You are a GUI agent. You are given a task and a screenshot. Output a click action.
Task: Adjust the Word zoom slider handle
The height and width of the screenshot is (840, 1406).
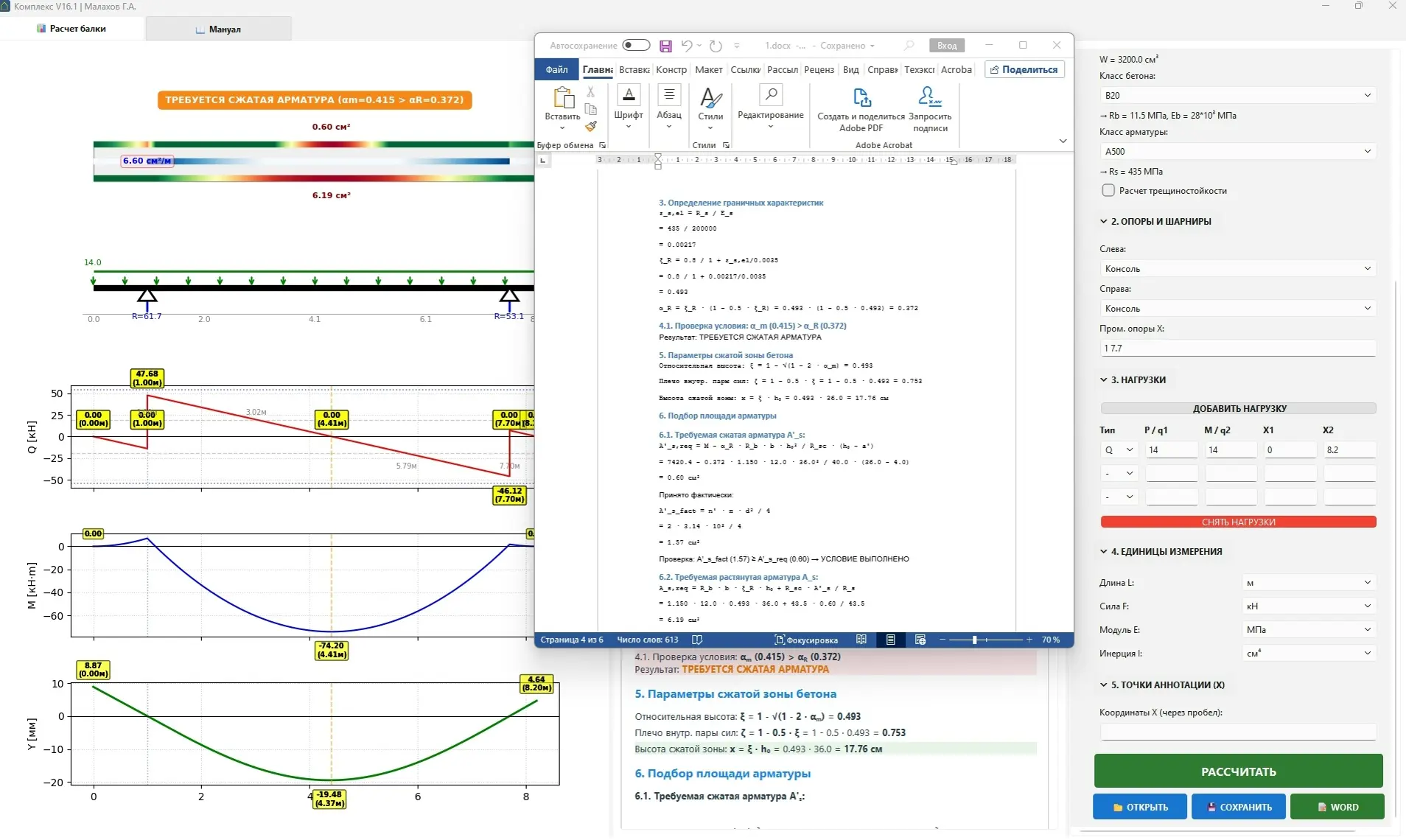[974, 640]
